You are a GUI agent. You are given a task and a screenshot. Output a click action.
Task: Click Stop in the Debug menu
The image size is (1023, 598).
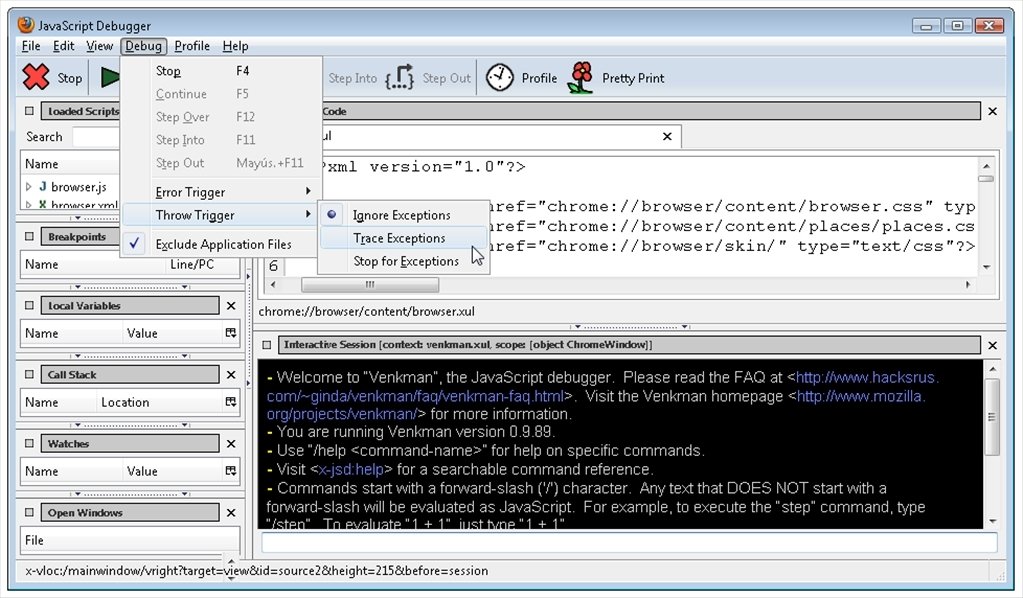(x=221, y=70)
